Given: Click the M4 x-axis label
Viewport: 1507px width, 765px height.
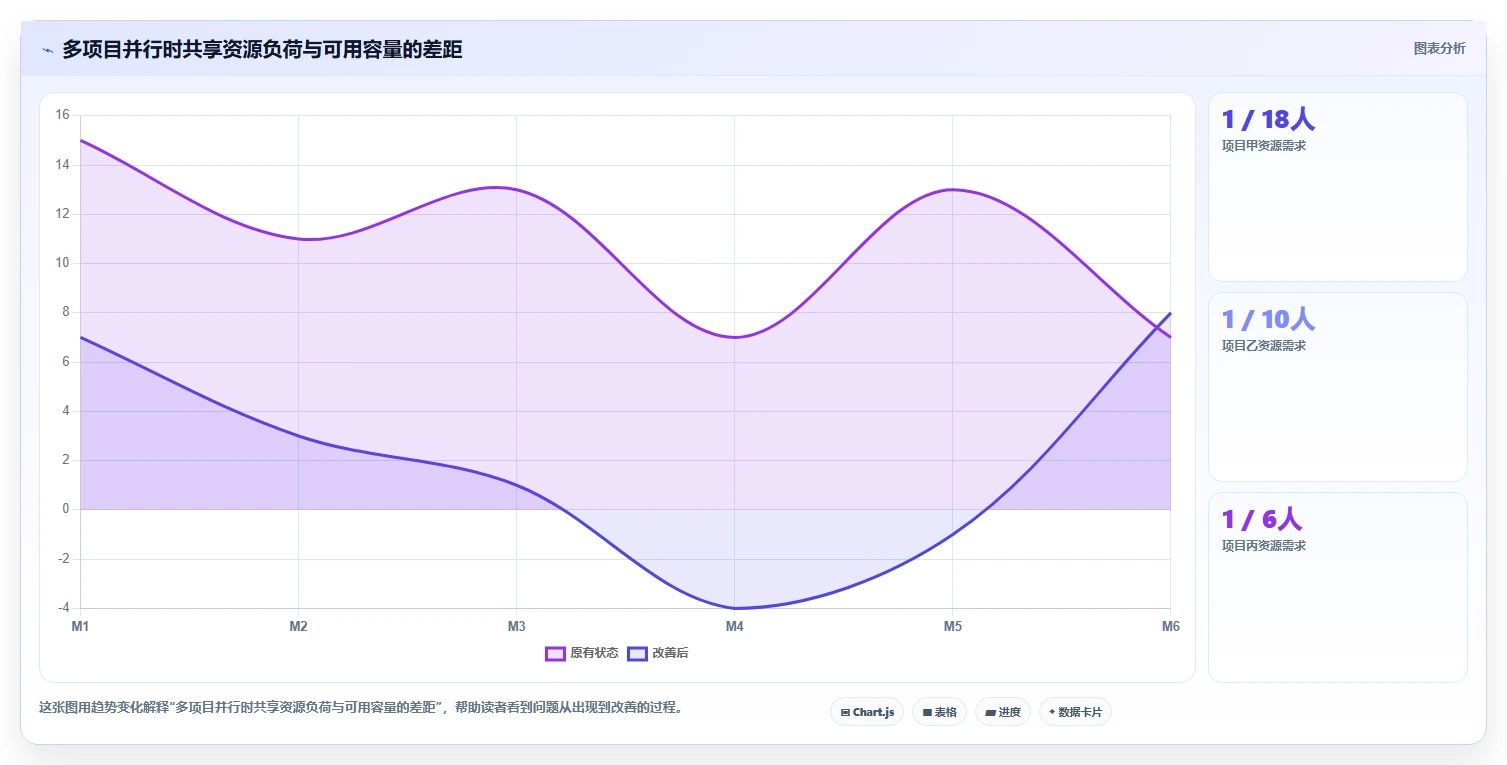Looking at the screenshot, I should [734, 627].
